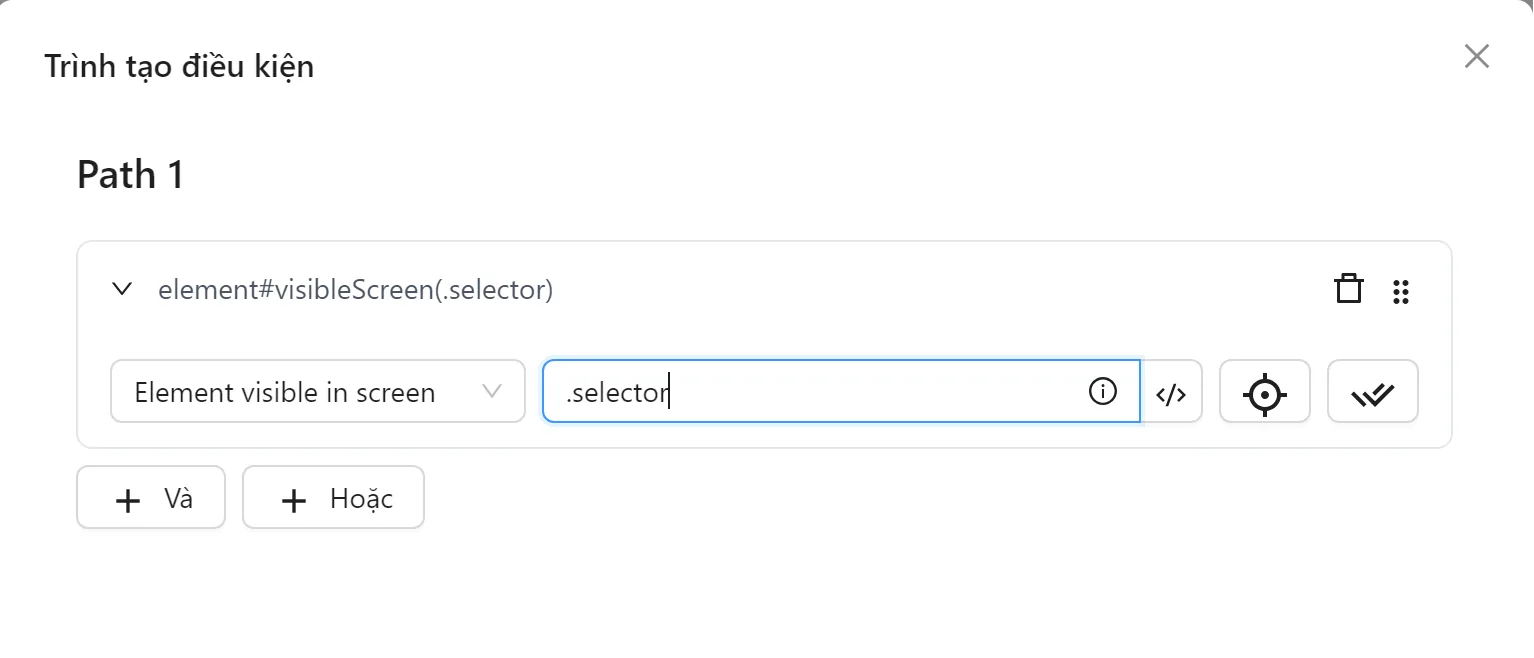Activate the crosshair element picker

1264,393
